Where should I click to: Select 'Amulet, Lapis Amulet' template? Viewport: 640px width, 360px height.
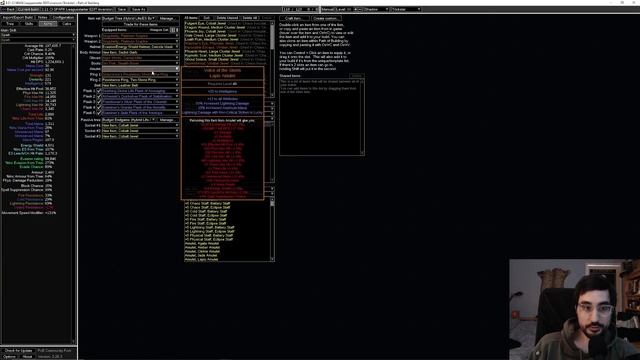(x=202, y=260)
